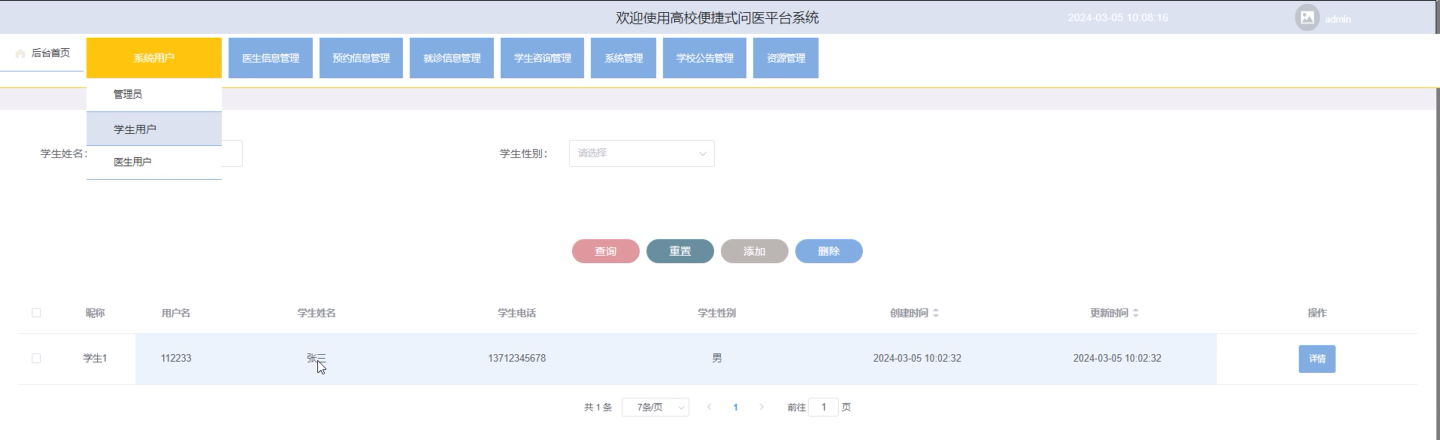Click the 前往 page number input

824,408
